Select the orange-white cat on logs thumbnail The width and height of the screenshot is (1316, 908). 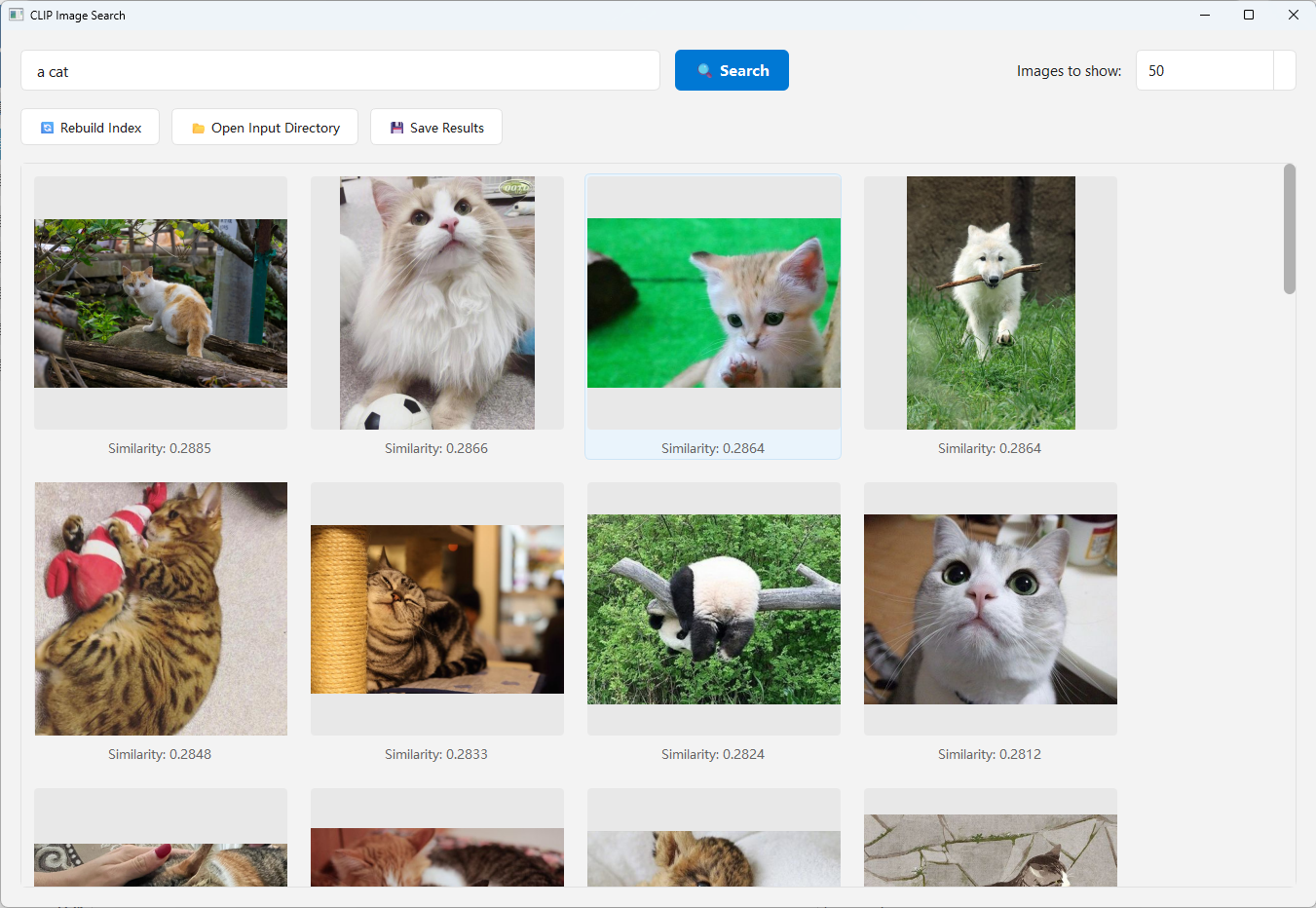tap(161, 303)
